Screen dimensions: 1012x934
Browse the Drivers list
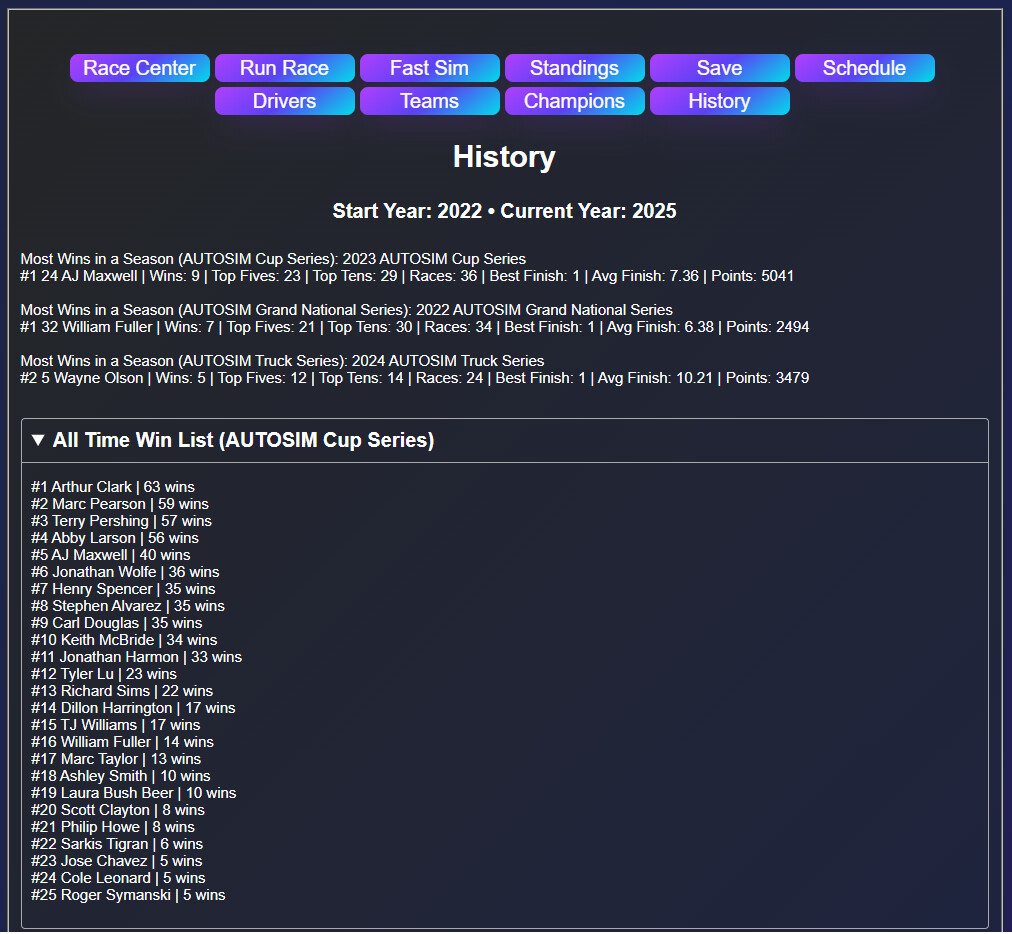(284, 100)
